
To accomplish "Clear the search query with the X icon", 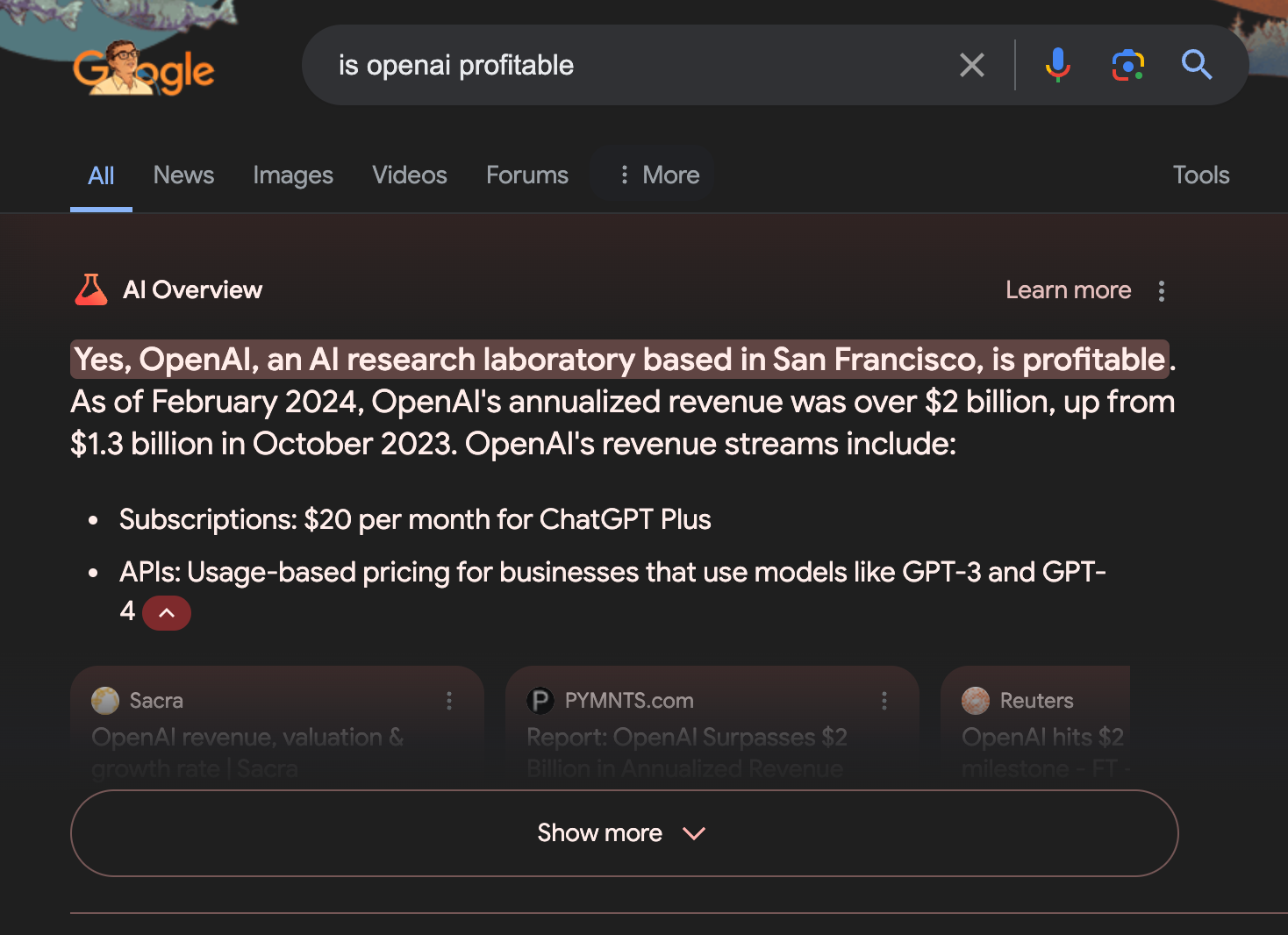I will coord(972,65).
